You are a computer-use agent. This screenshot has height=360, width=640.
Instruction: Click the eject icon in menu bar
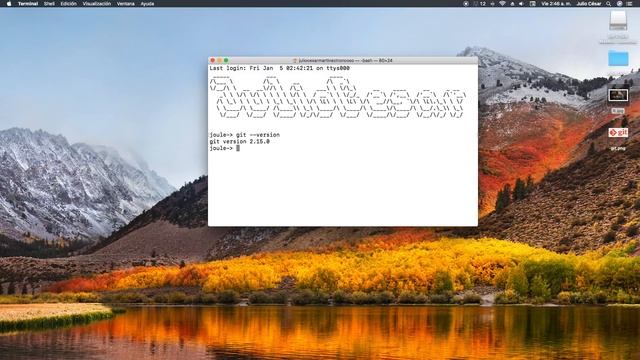(512, 4)
